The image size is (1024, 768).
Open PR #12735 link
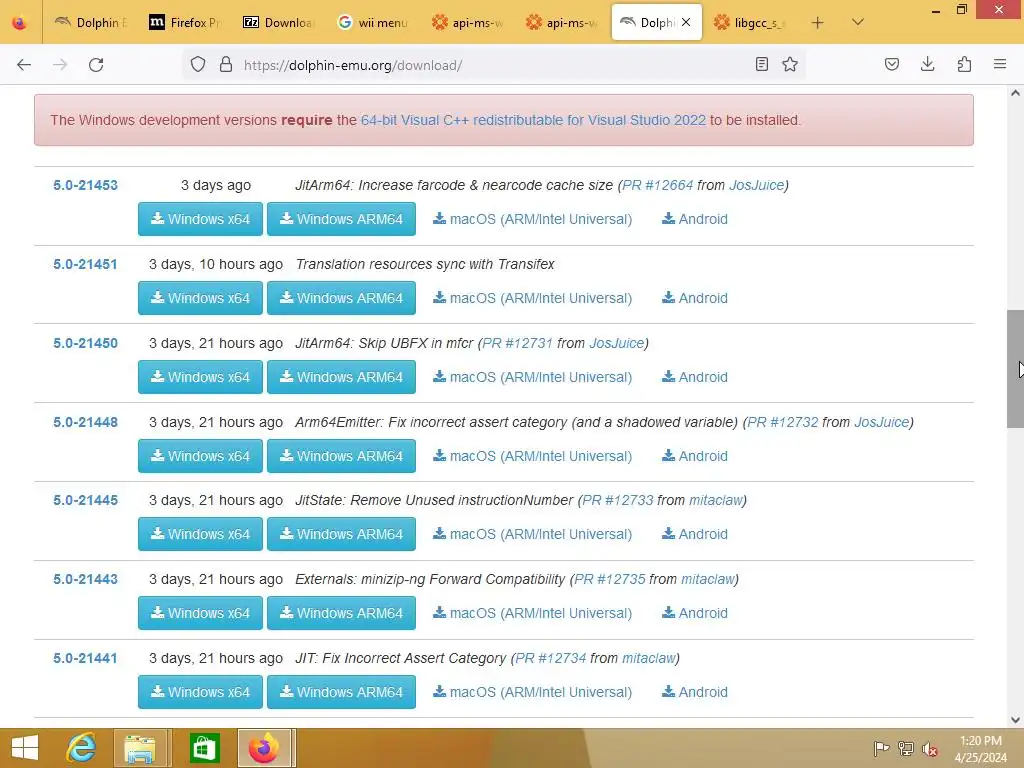click(x=610, y=579)
